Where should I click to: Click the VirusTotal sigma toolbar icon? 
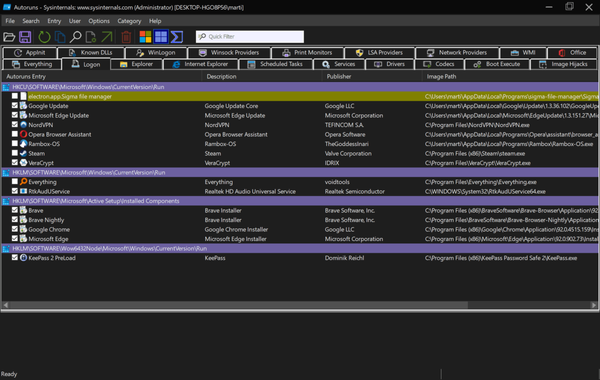pyautogui.click(x=176, y=37)
